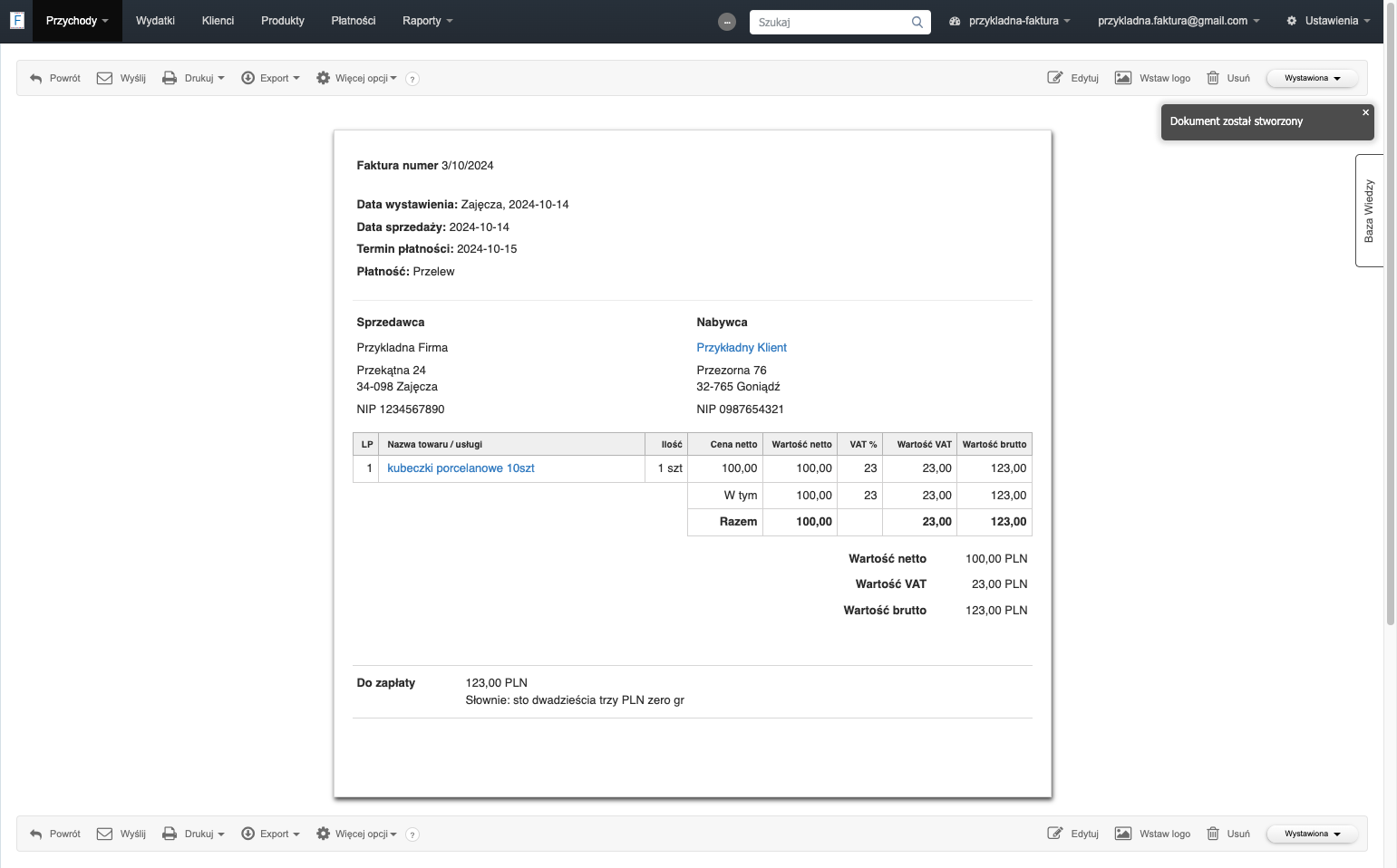Click the invoice number 3/10/2024
This screenshot has height=868, width=1397.
click(x=468, y=166)
